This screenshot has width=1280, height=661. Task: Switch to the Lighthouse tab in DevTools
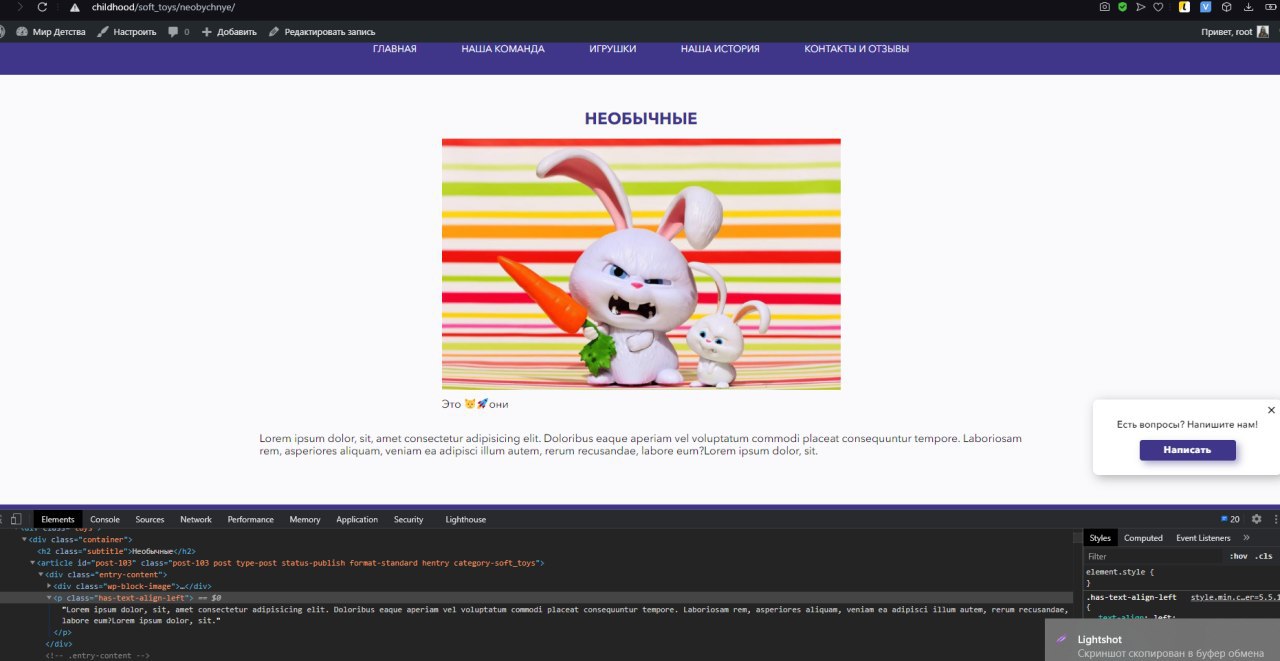[x=465, y=519]
